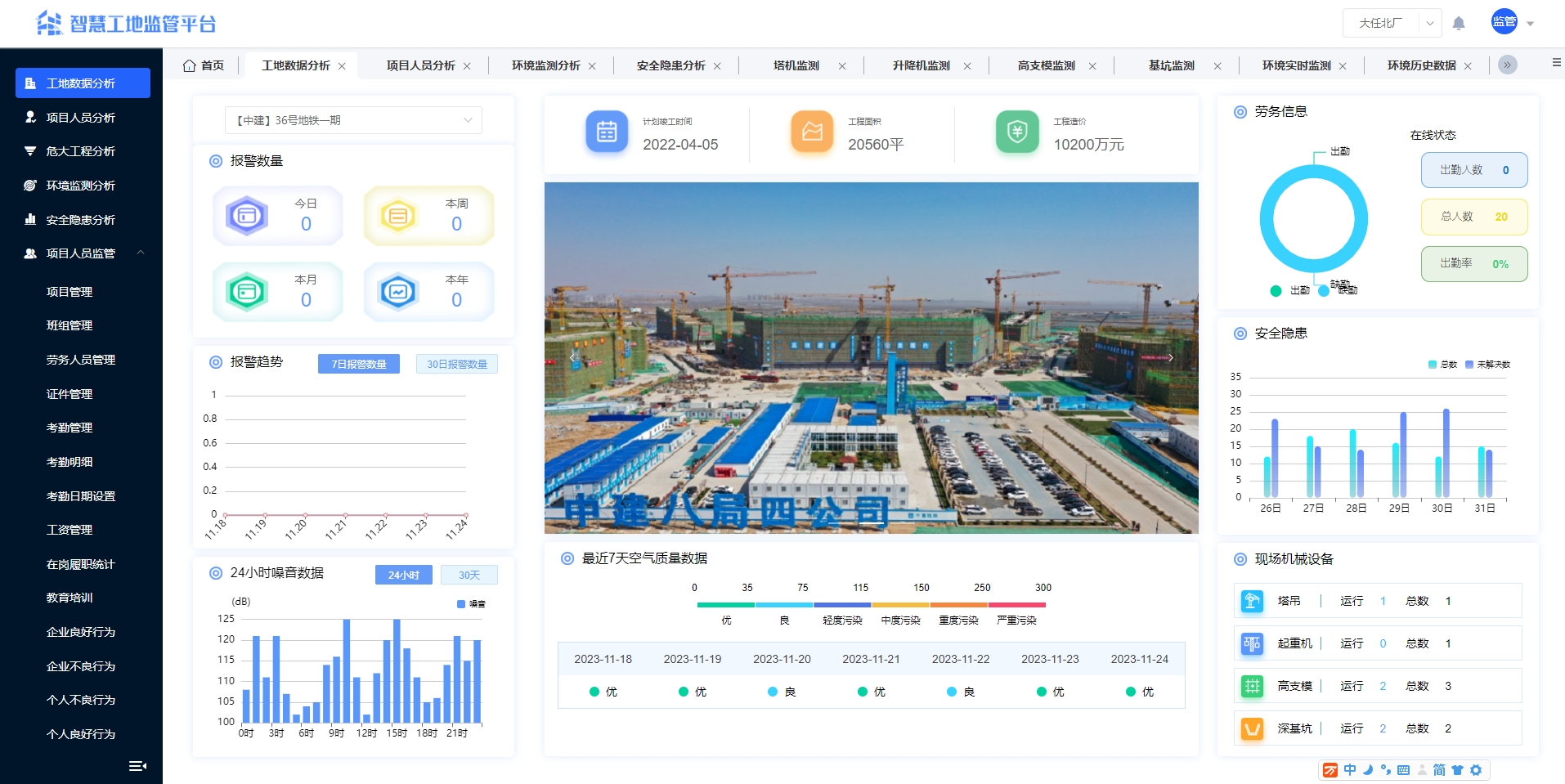Click the 今日 alarm count hexagon icon
This screenshot has width=1565, height=784.
(247, 216)
